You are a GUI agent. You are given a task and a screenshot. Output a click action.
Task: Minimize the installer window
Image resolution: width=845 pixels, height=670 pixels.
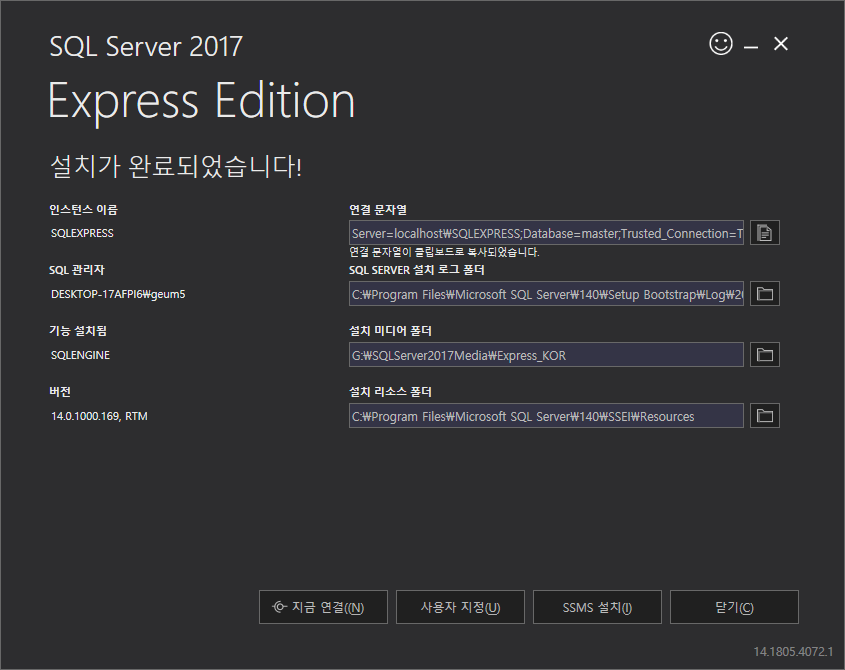[751, 47]
